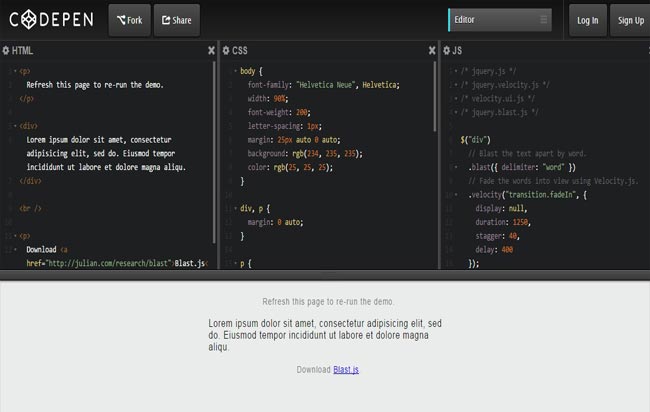Click 'Refresh this page' text in preview
This screenshot has width=650, height=412.
coord(328,301)
